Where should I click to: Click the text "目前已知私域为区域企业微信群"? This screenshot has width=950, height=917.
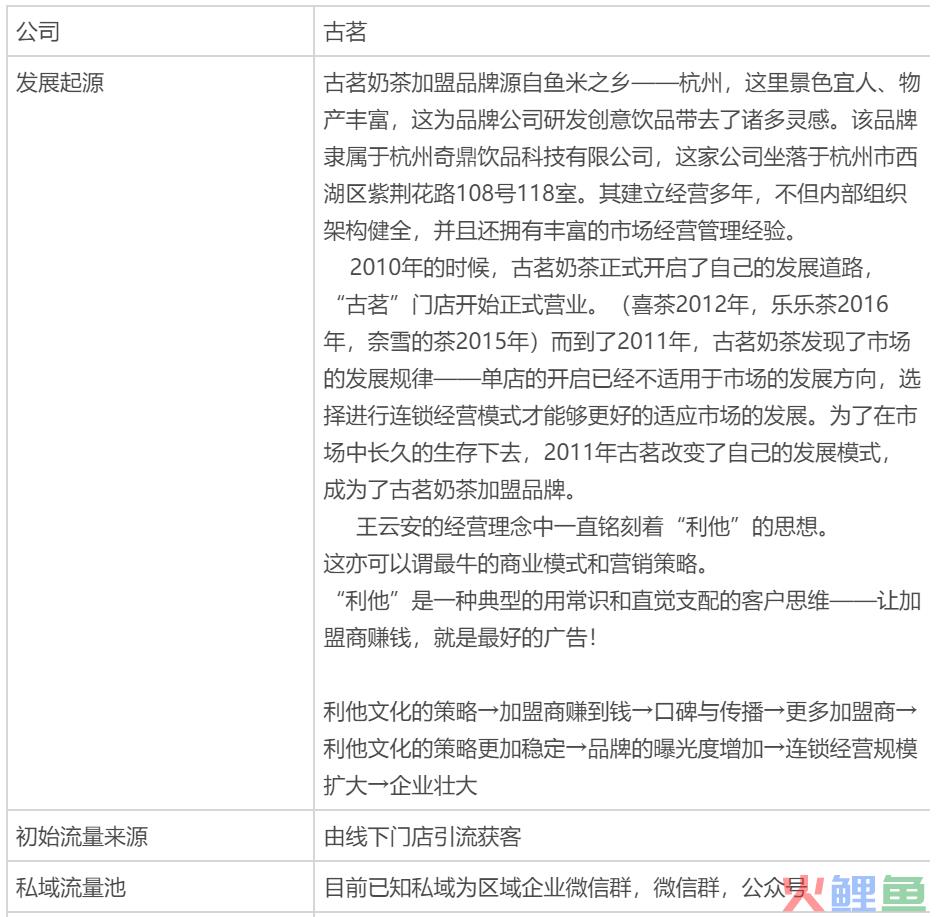coord(477,887)
